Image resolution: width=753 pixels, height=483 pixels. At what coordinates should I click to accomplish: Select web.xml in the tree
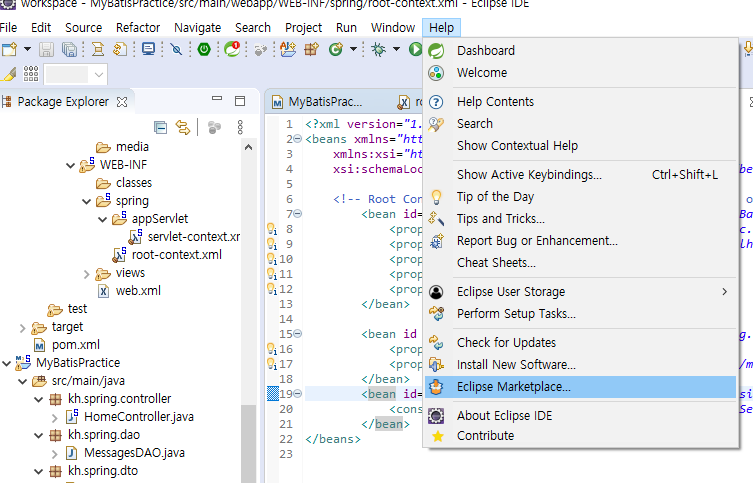click(x=138, y=290)
